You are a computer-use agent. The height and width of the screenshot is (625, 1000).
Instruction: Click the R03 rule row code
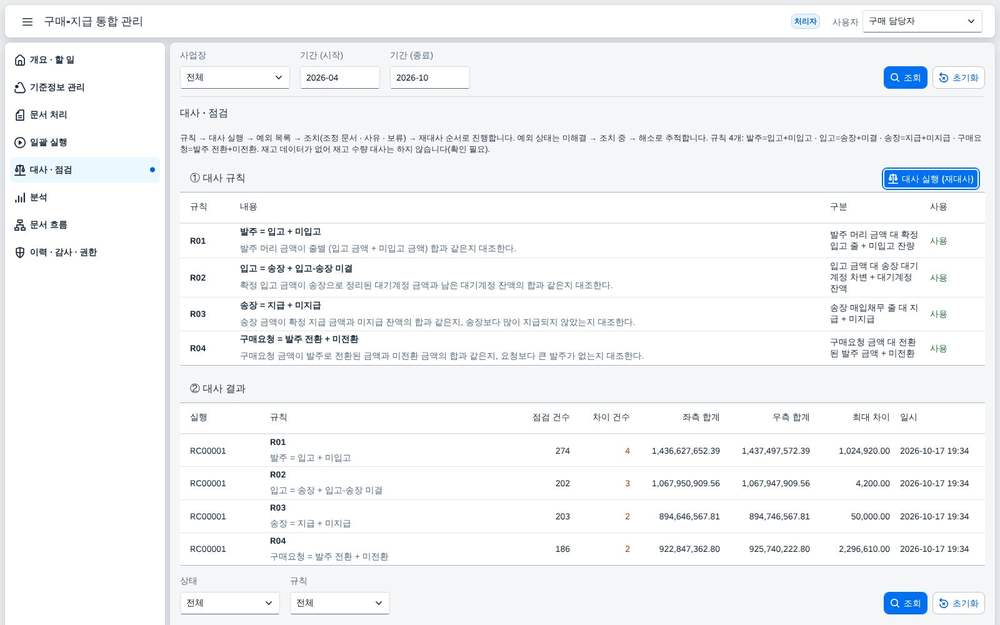[x=198, y=314]
